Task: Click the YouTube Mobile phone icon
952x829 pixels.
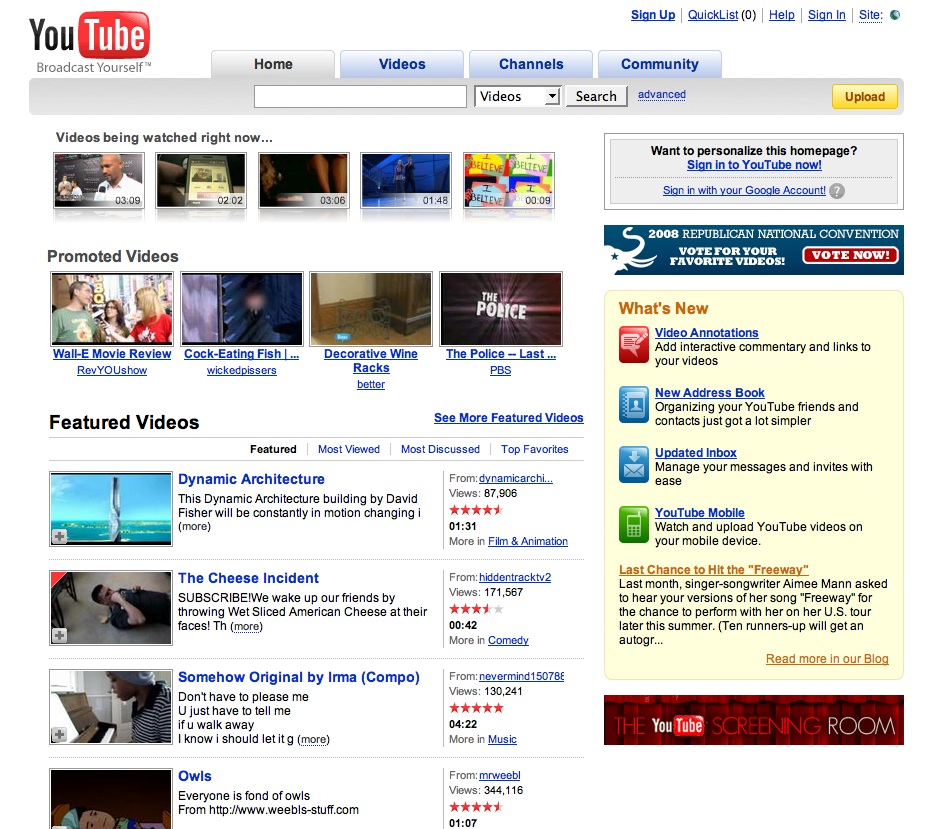Action: click(x=634, y=525)
